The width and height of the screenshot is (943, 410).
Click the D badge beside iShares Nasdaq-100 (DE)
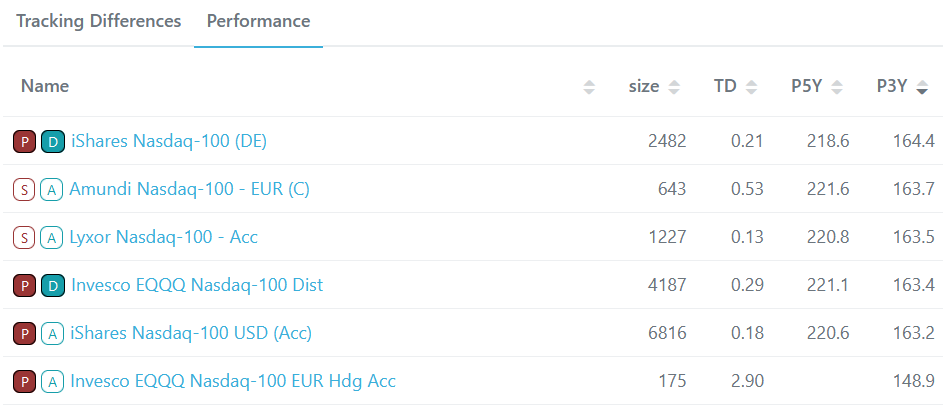click(53, 141)
